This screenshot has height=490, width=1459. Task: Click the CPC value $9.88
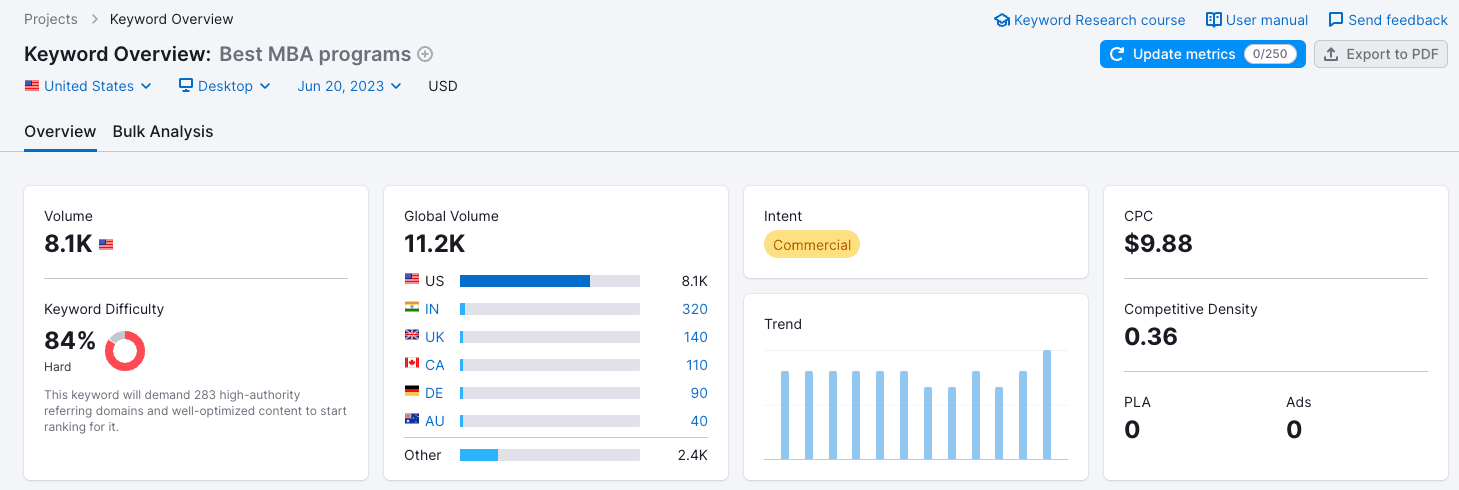[1158, 244]
